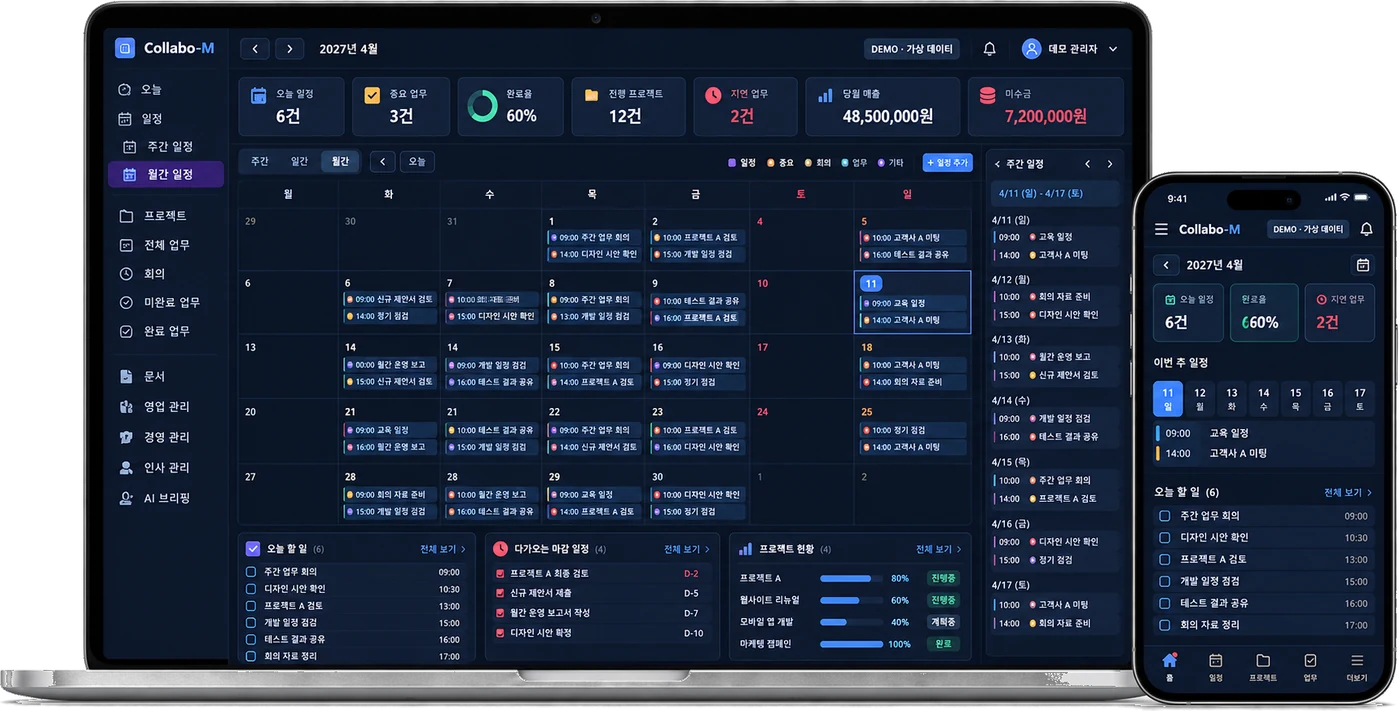Tap the calendar icon beside phone's 2027년 4월
This screenshot has width=1400, height=711.
click(1362, 265)
